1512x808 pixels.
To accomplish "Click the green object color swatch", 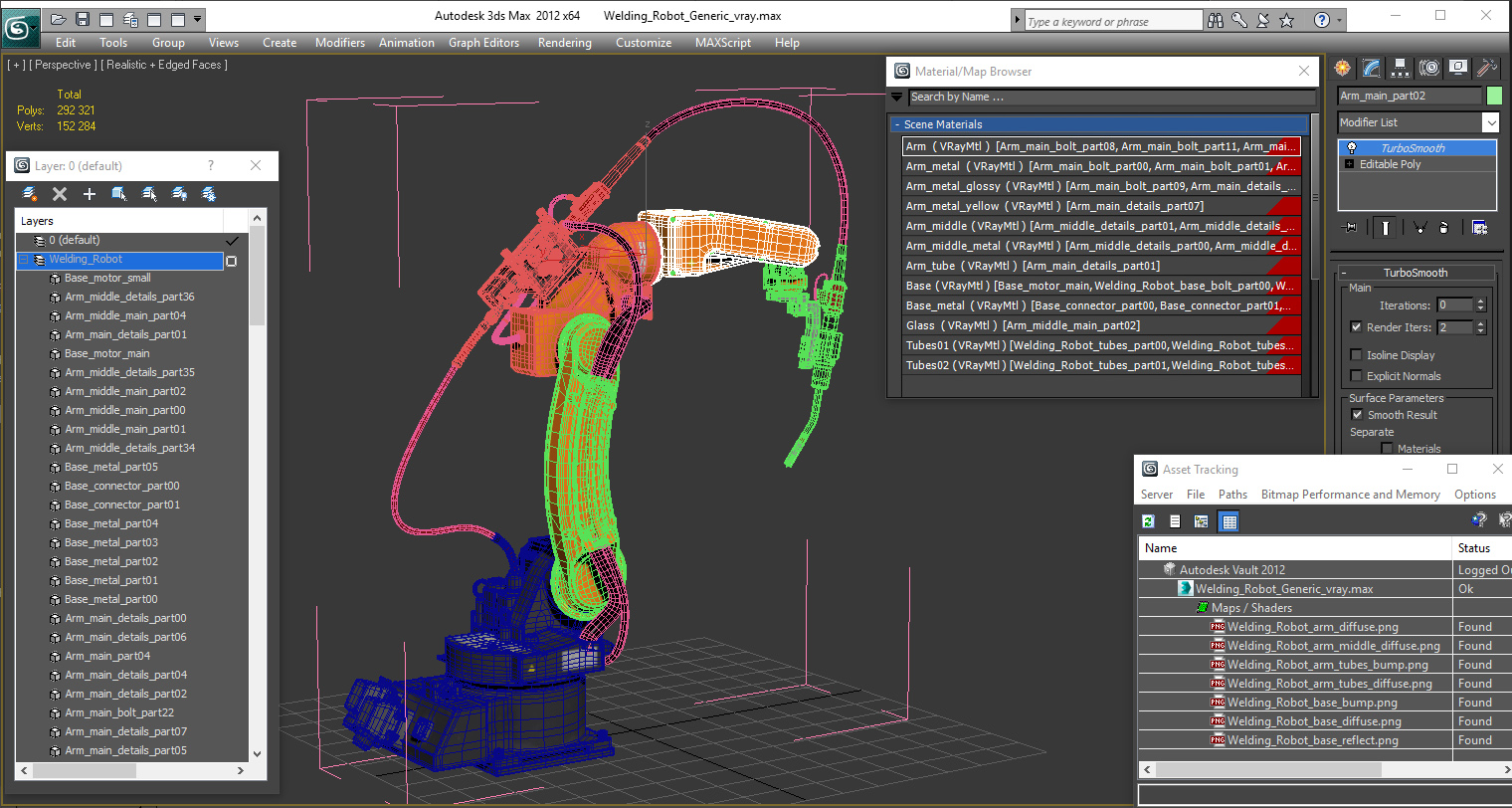I will 1494,96.
